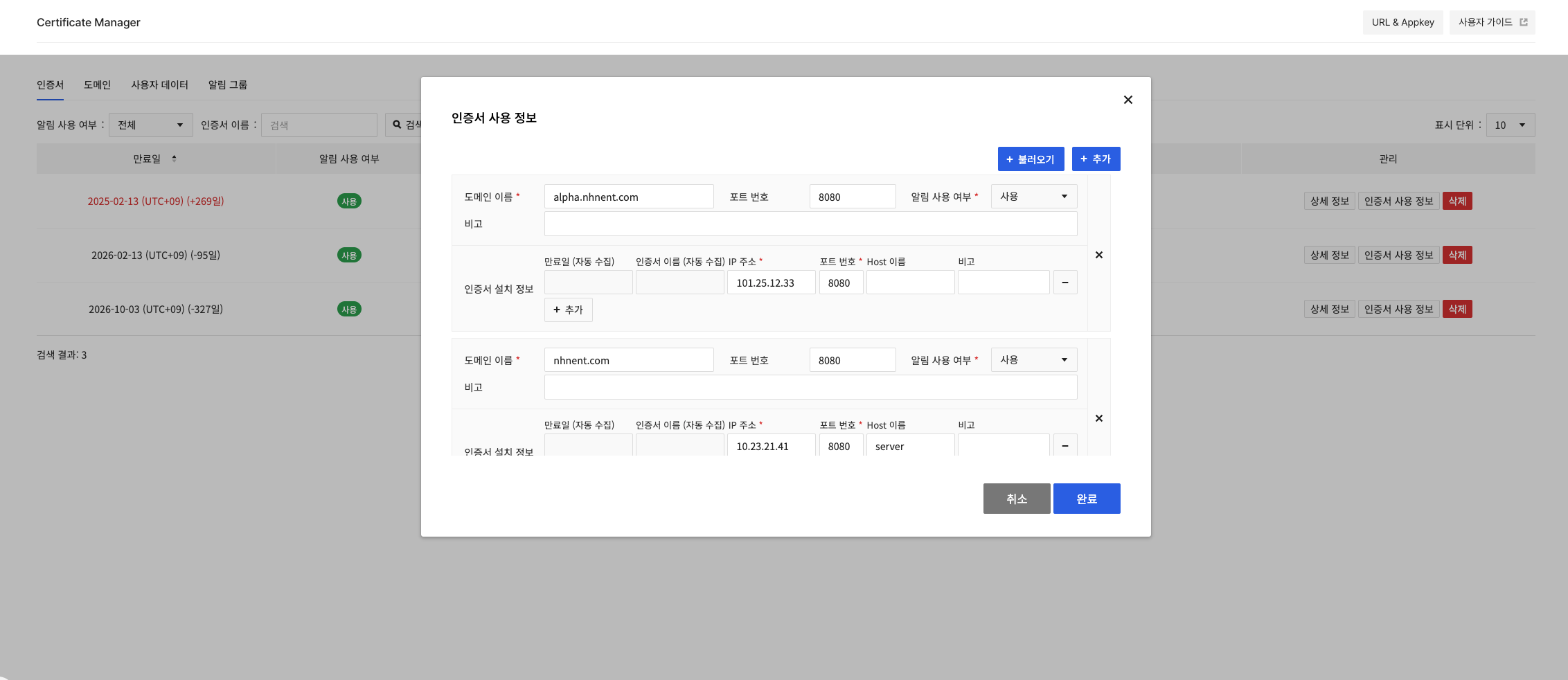Open the URL & Appkey panel
This screenshot has height=680, width=1568.
(x=1402, y=21)
